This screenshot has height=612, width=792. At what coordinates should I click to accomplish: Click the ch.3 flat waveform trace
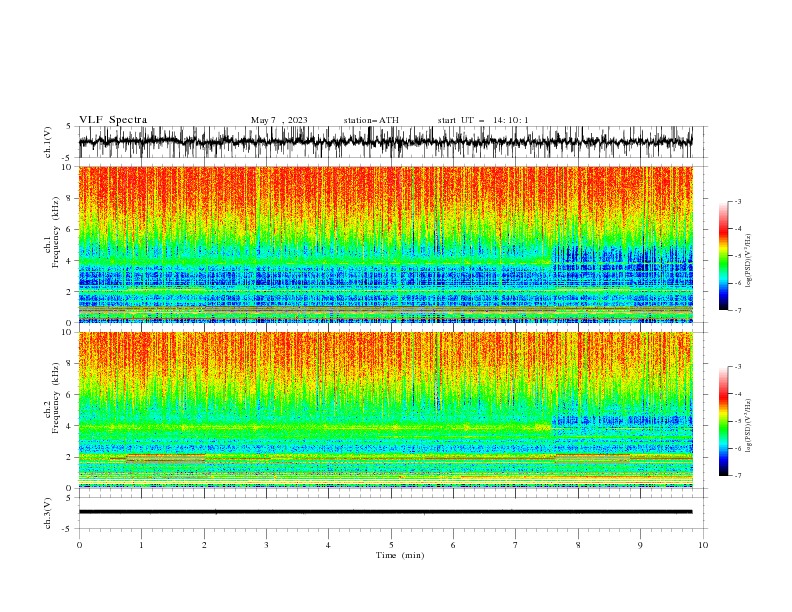(x=385, y=512)
